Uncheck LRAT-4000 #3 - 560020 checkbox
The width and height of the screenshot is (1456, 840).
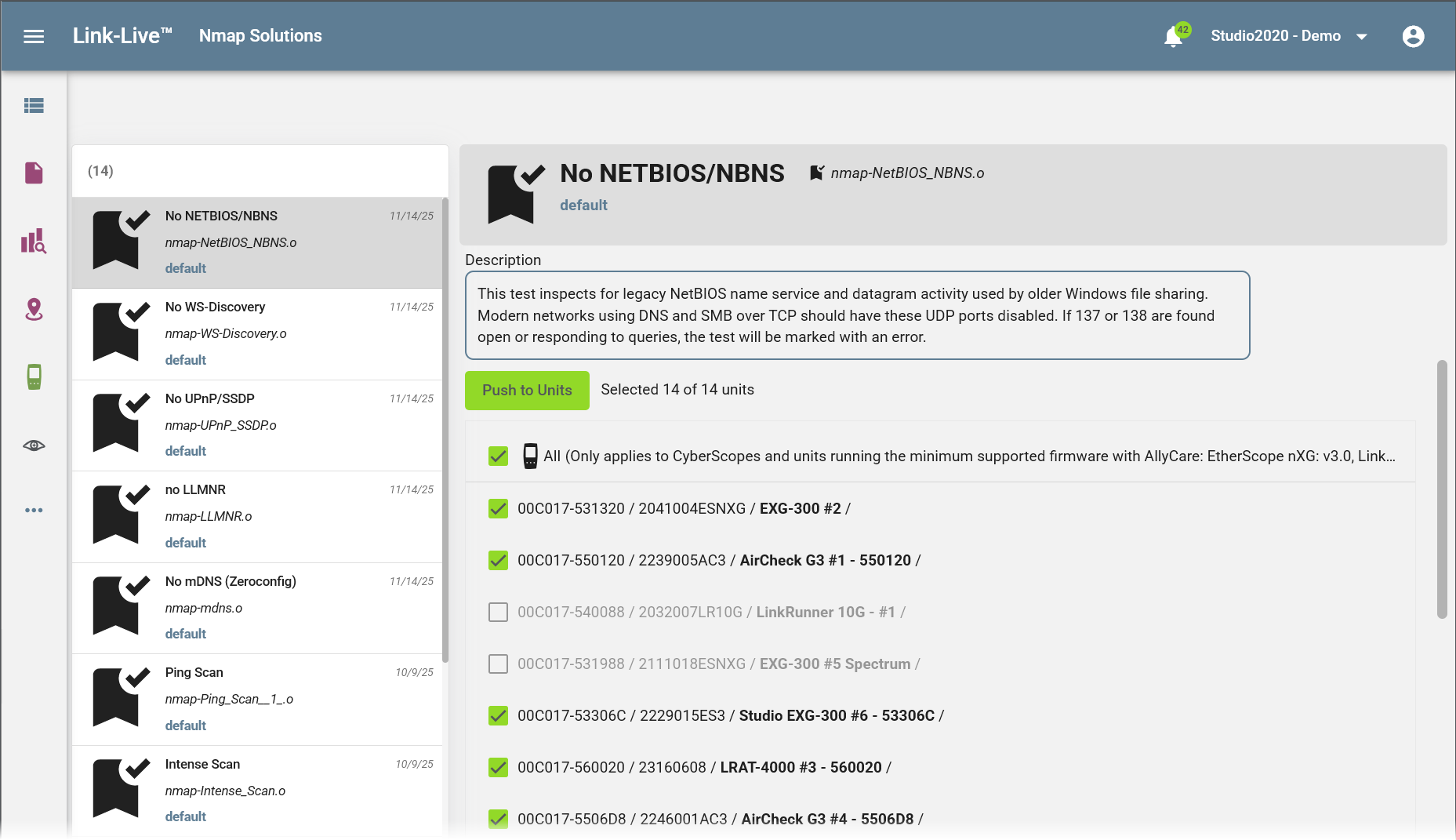498,767
